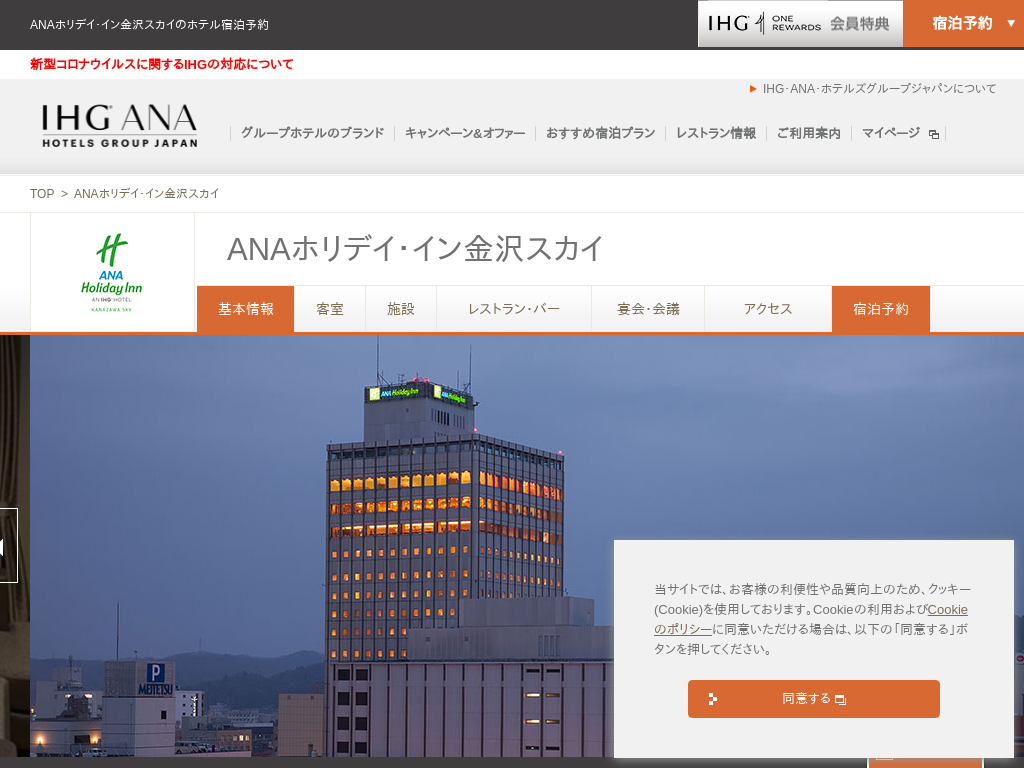Select the 施設 tab
This screenshot has width=1024, height=768.
(x=401, y=309)
